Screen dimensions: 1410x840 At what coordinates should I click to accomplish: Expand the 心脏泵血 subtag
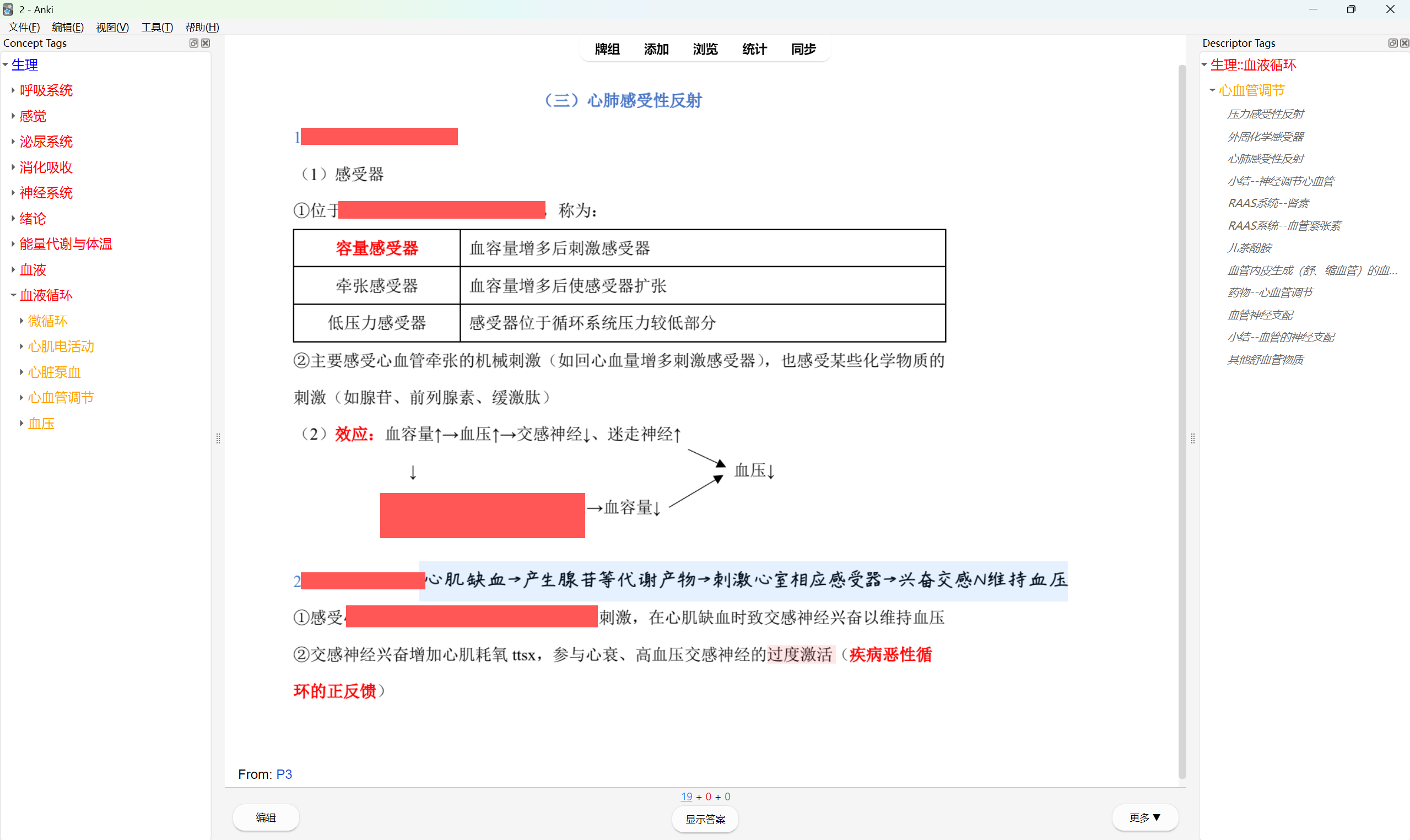21,372
